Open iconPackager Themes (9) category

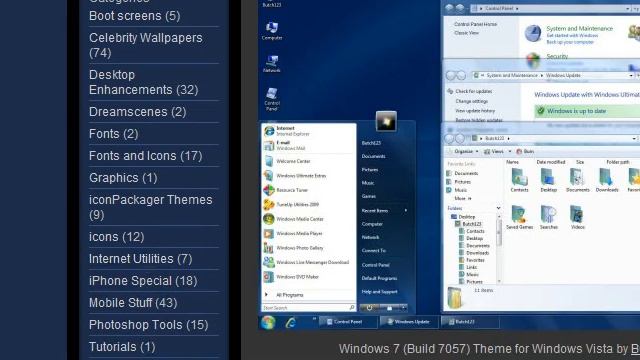[151, 207]
